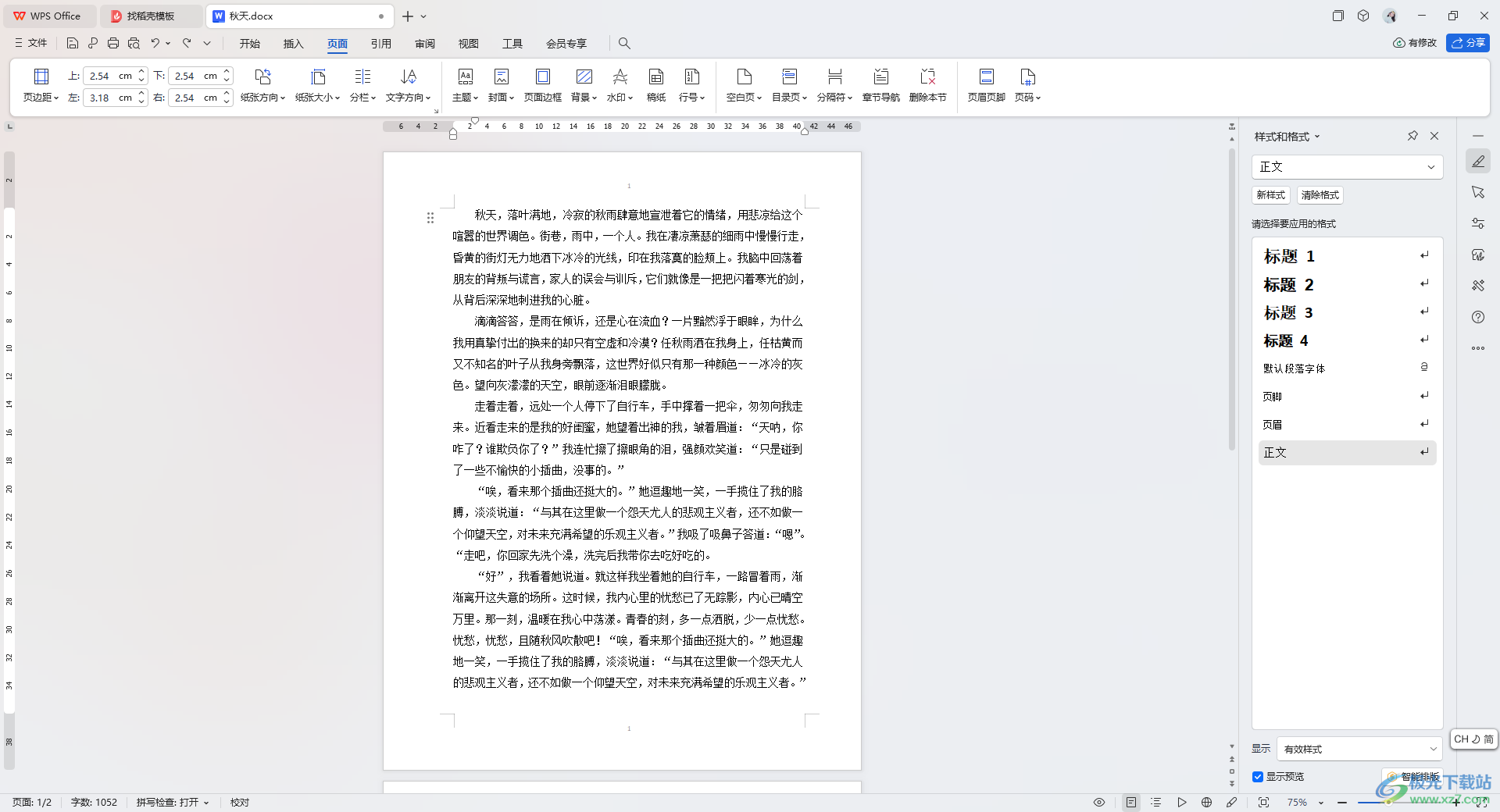Click the 新样式 button
The width and height of the screenshot is (1500, 812).
coord(1271,195)
